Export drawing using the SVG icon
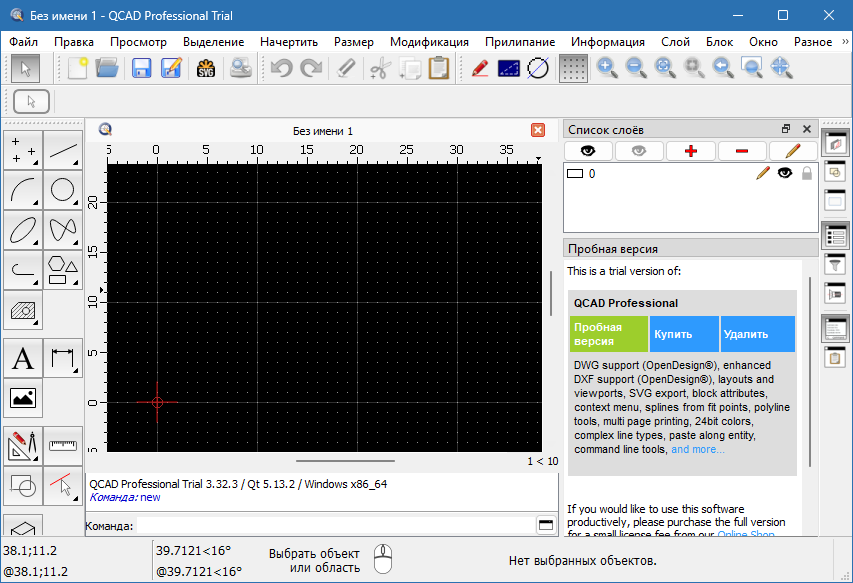The image size is (853, 583). [x=206, y=69]
